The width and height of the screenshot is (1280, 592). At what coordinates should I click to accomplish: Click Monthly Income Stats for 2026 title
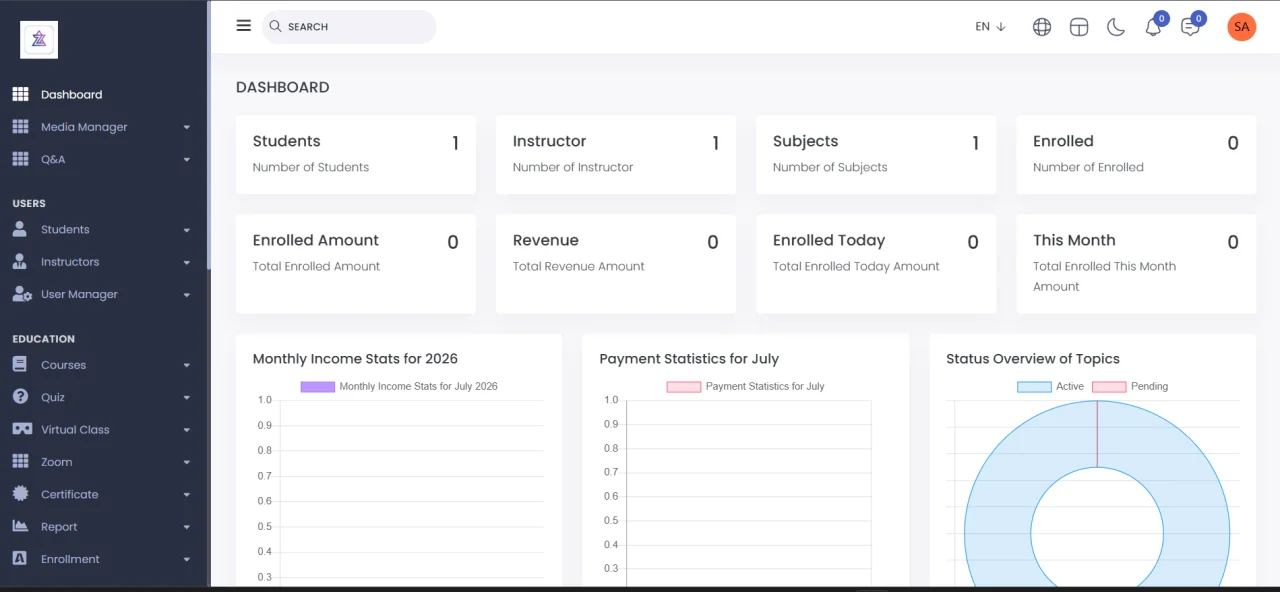pos(355,358)
